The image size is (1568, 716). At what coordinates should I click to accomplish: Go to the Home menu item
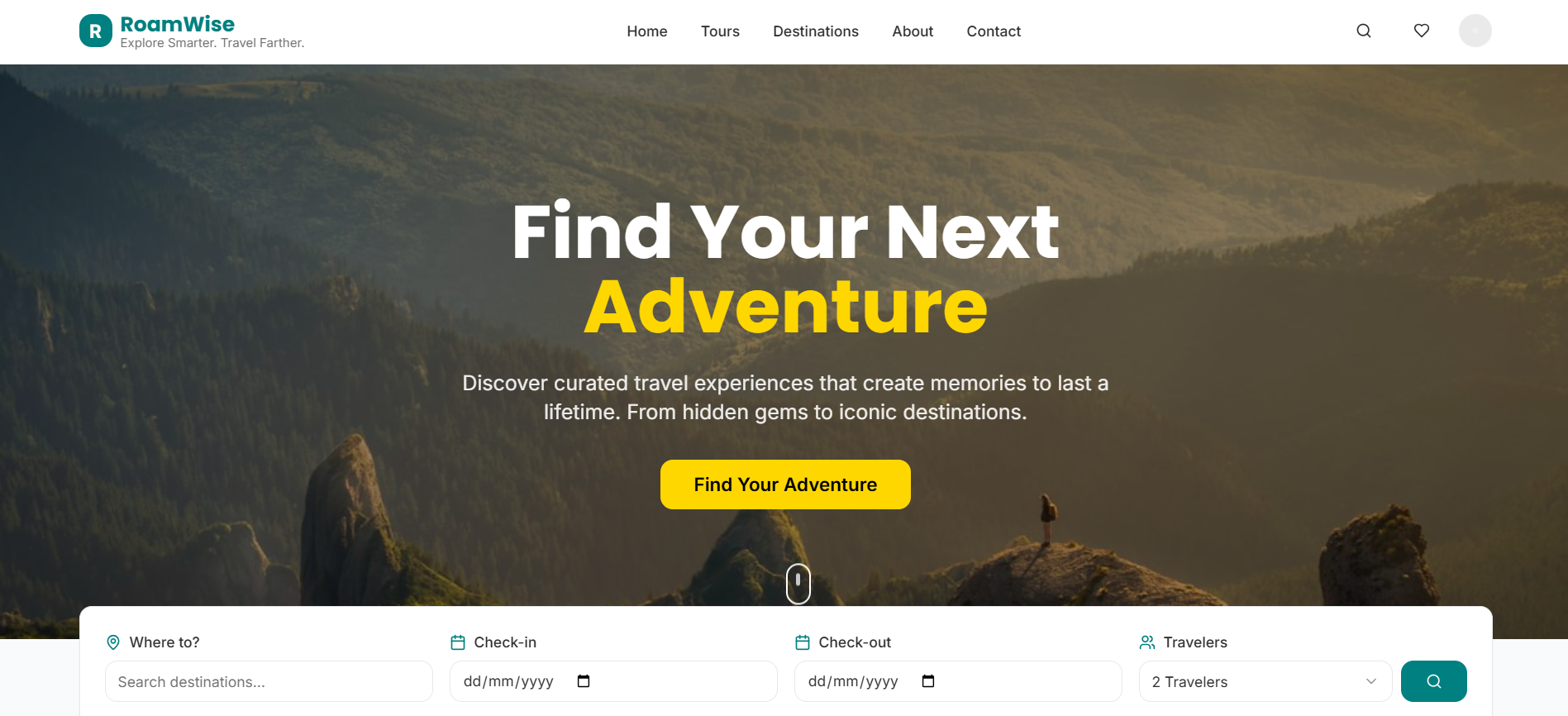(x=647, y=31)
